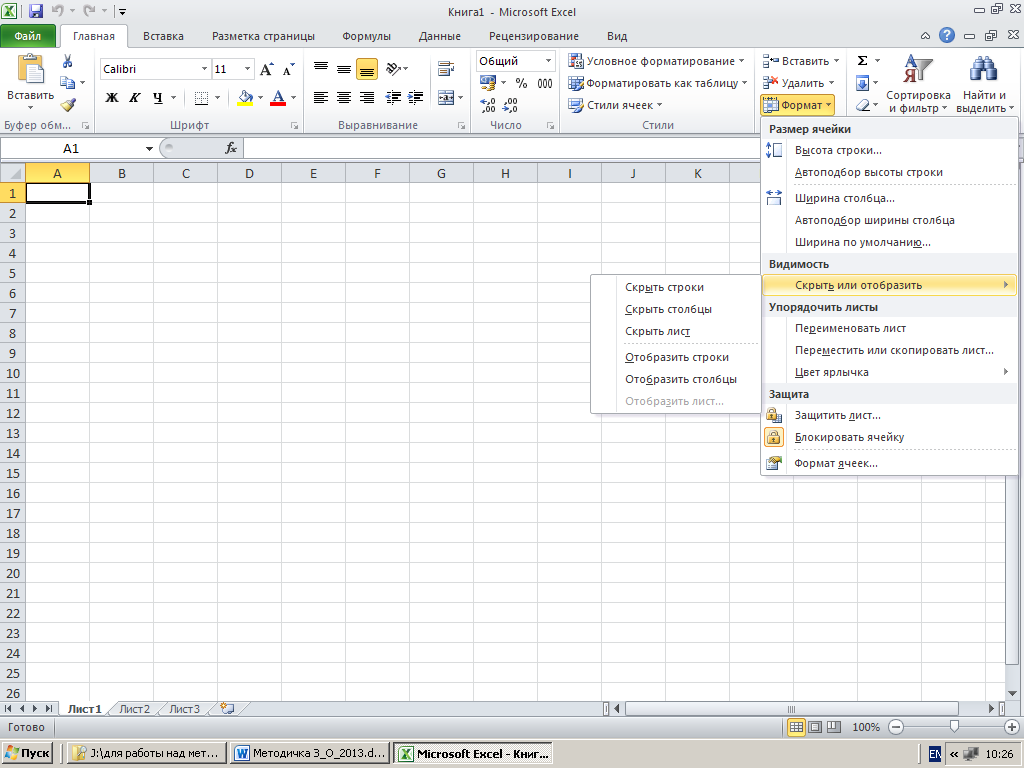This screenshot has height=768, width=1024.
Task: Click the AutoSum sigma icon
Action: 862,61
